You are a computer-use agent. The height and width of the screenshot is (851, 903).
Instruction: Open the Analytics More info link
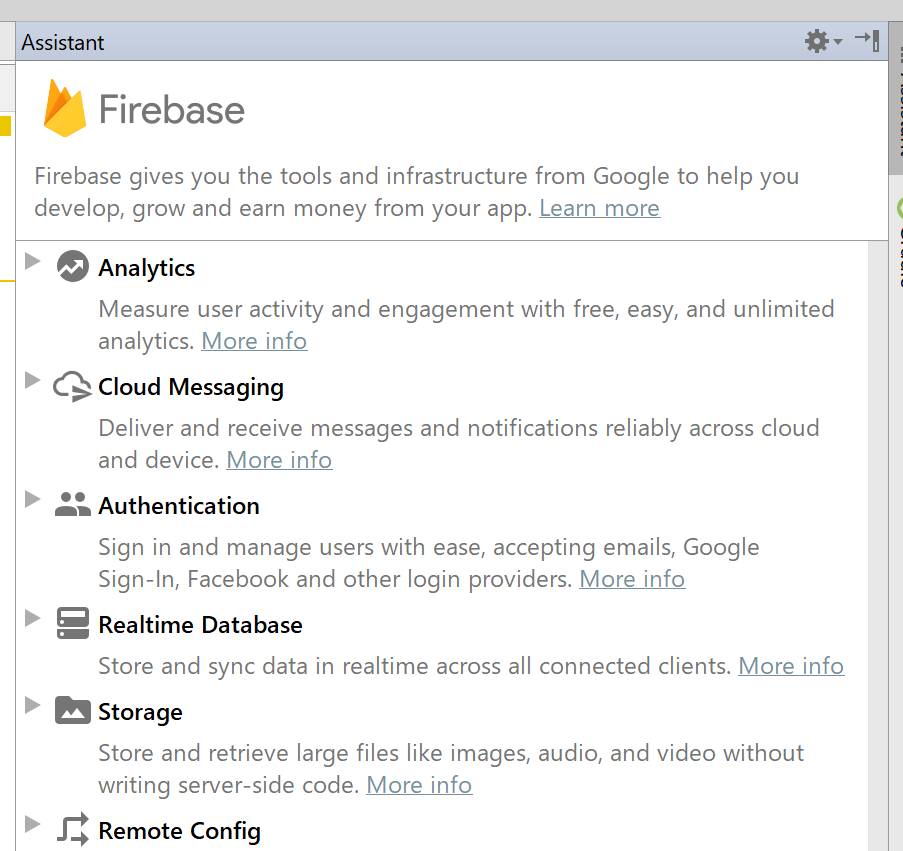point(254,341)
